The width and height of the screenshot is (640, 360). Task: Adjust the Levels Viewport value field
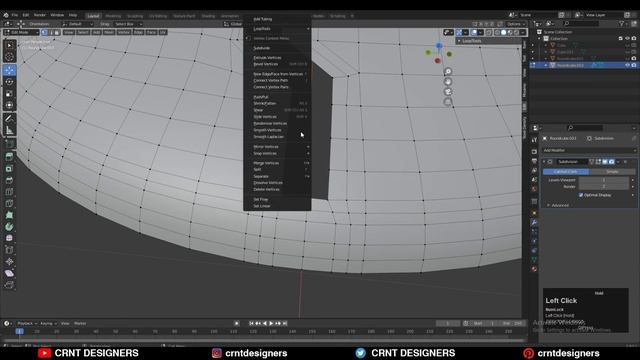604,180
